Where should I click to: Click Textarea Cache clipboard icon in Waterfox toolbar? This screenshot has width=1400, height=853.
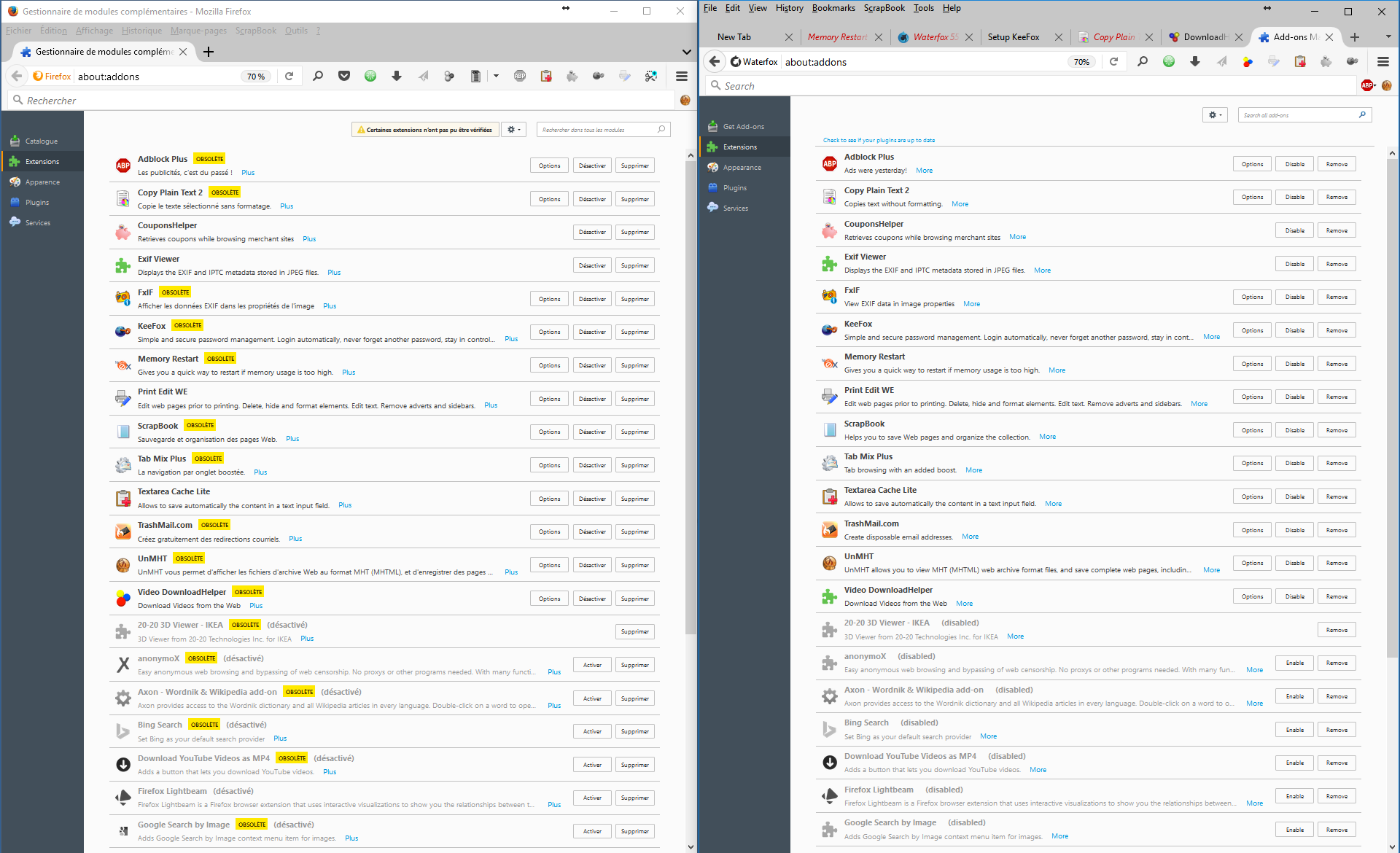point(1300,62)
